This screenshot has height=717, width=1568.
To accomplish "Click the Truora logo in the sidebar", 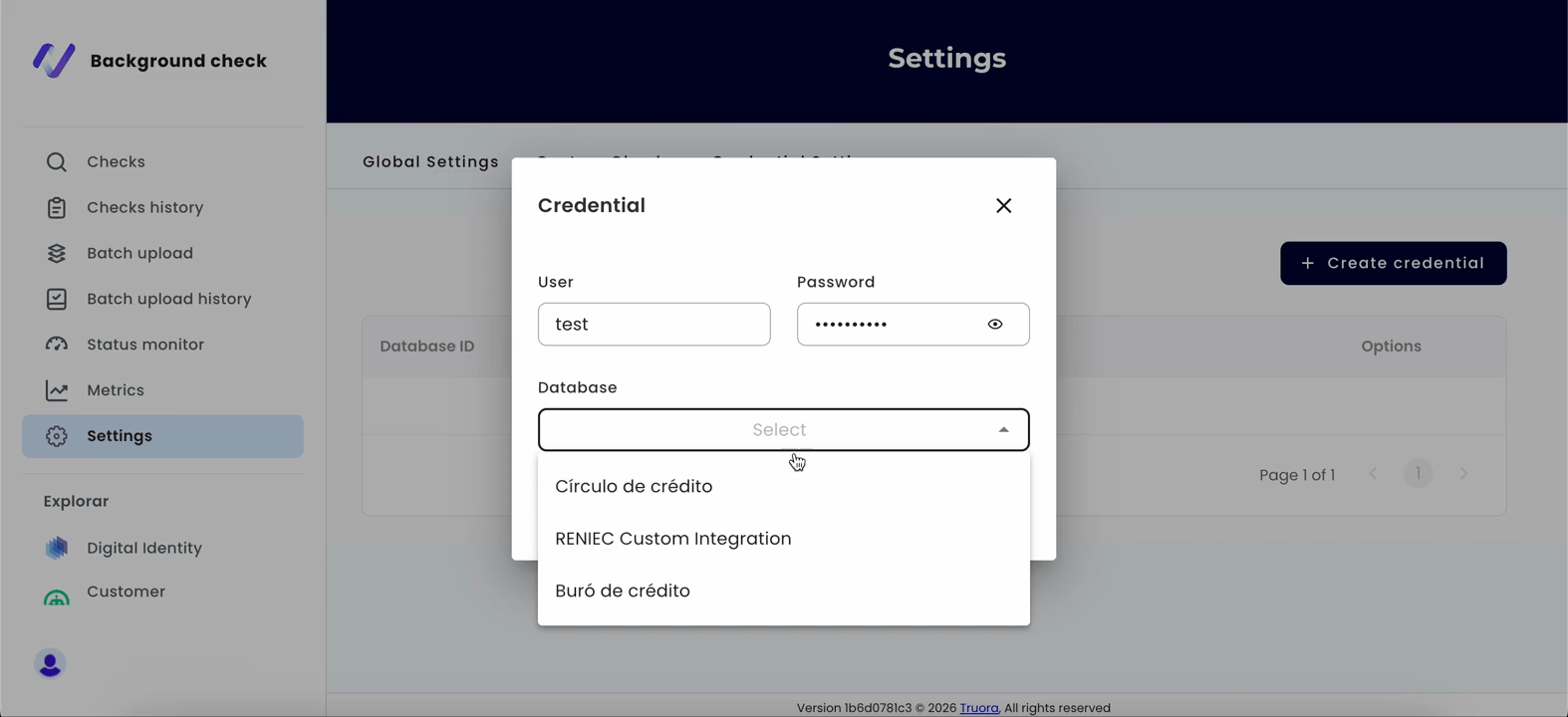I will (54, 60).
